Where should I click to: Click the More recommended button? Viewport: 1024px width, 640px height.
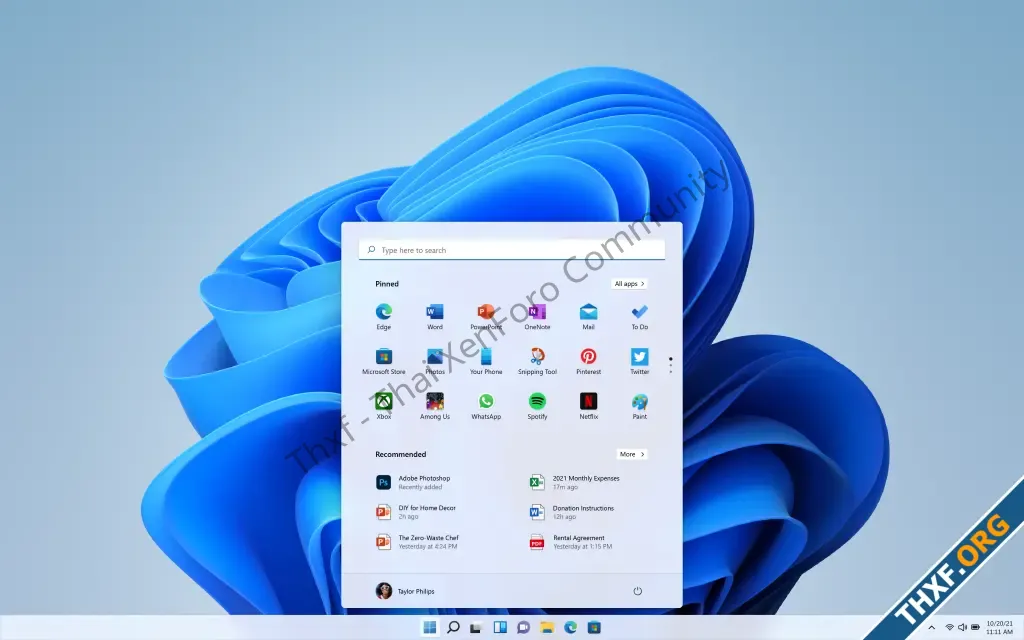[x=632, y=455]
